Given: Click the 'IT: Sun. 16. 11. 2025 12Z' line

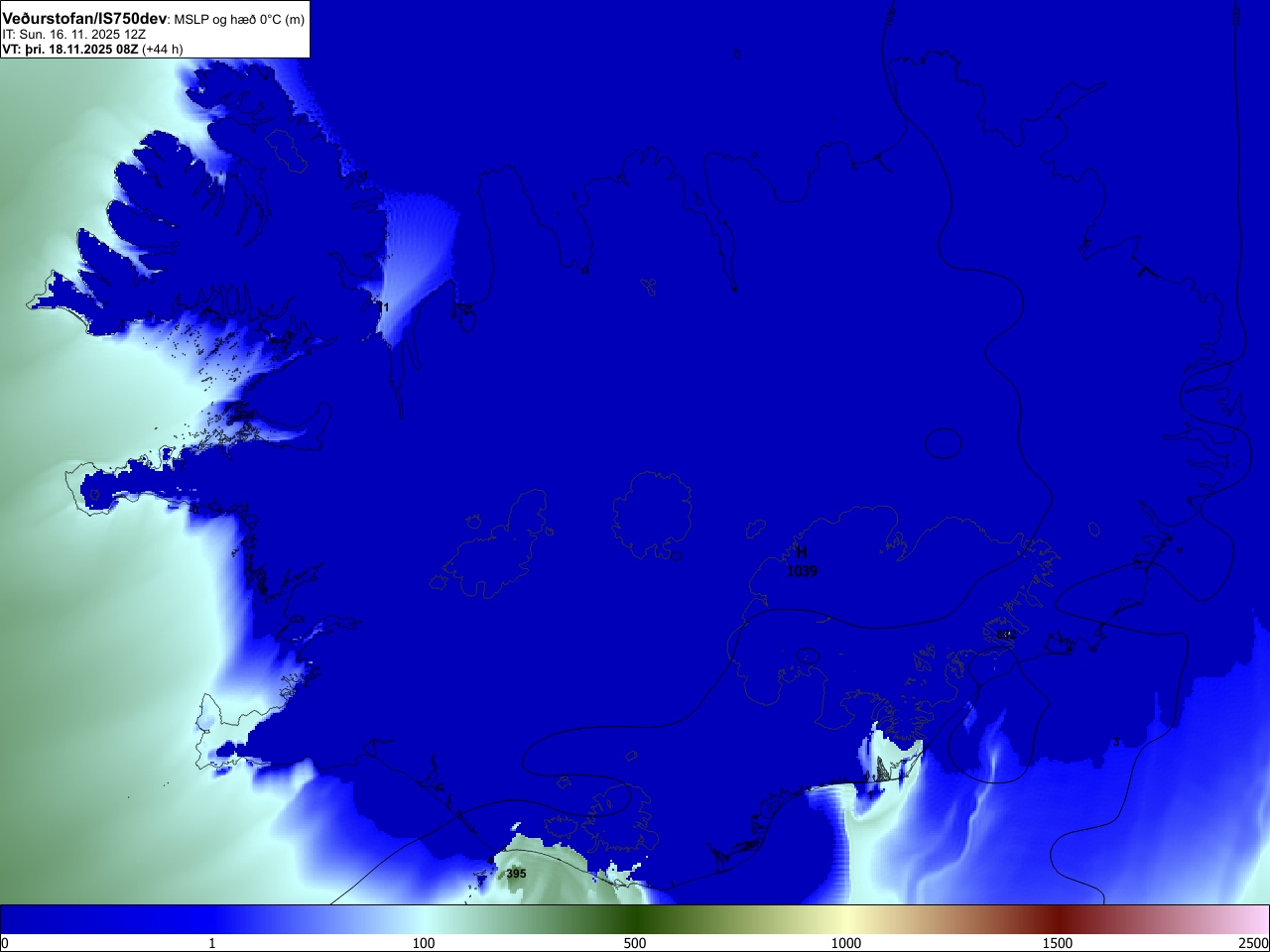Looking at the screenshot, I should (74, 35).
